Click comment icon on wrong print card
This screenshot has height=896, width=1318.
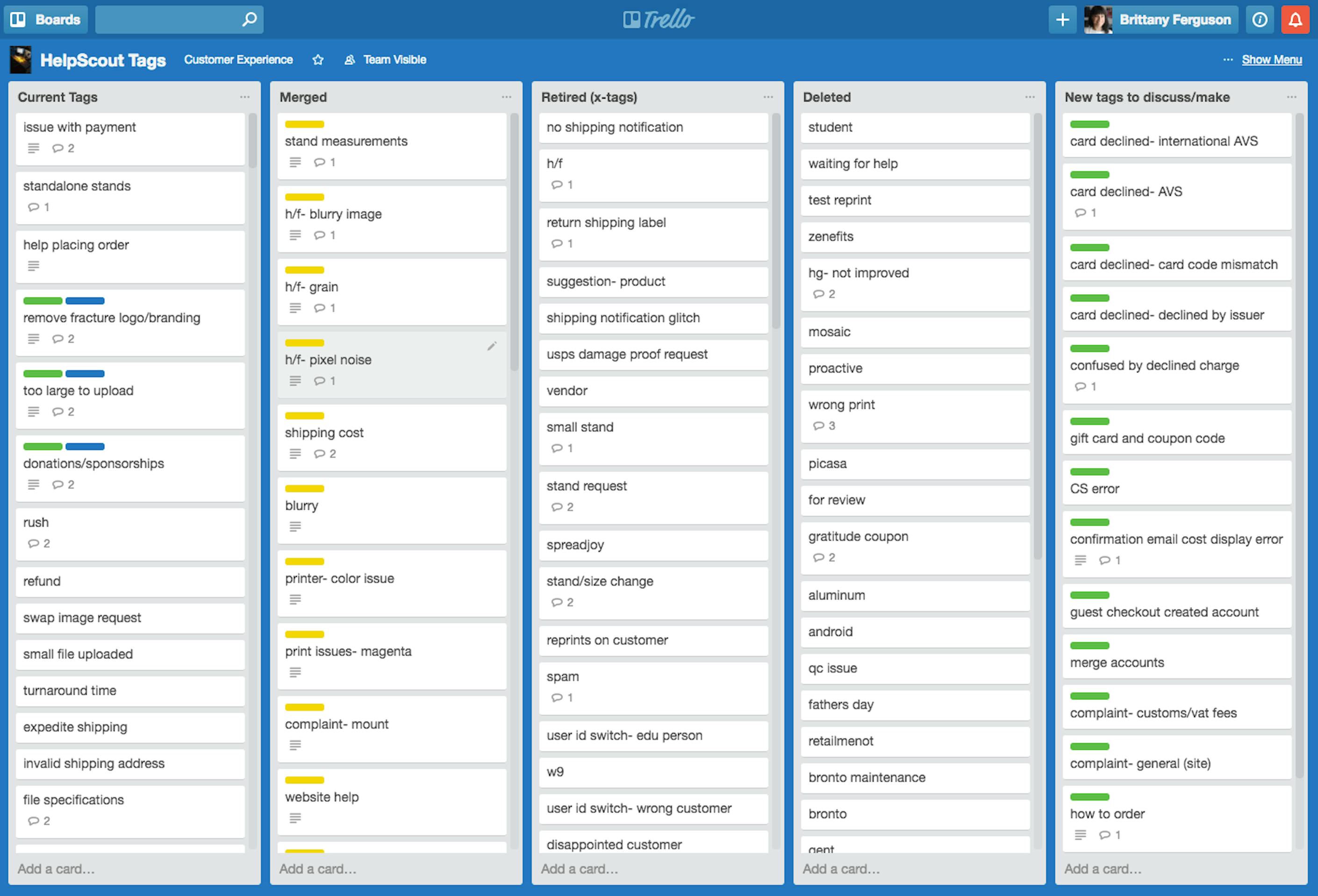click(x=818, y=426)
